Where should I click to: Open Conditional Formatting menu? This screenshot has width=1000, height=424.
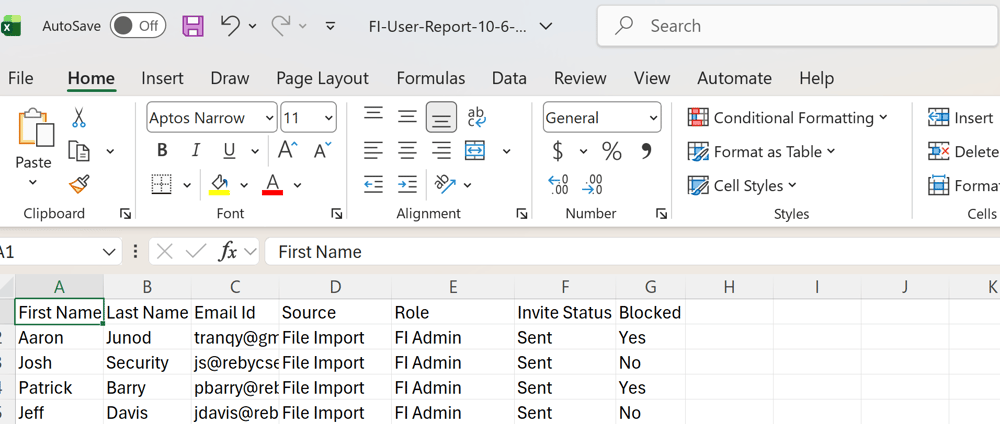[x=788, y=118]
